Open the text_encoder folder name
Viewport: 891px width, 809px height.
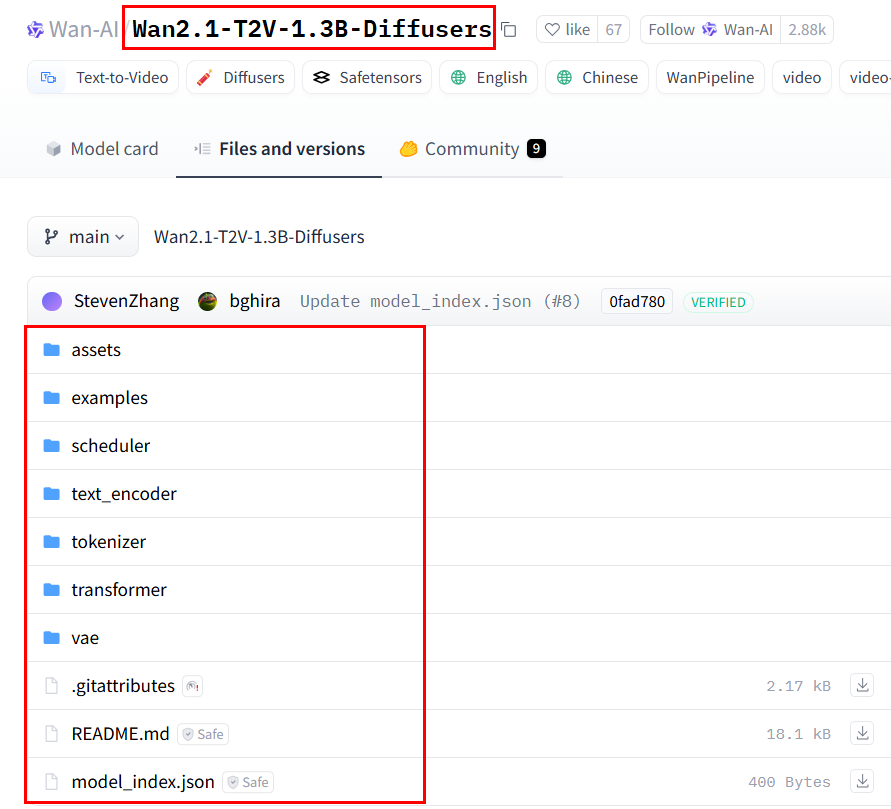(x=124, y=494)
